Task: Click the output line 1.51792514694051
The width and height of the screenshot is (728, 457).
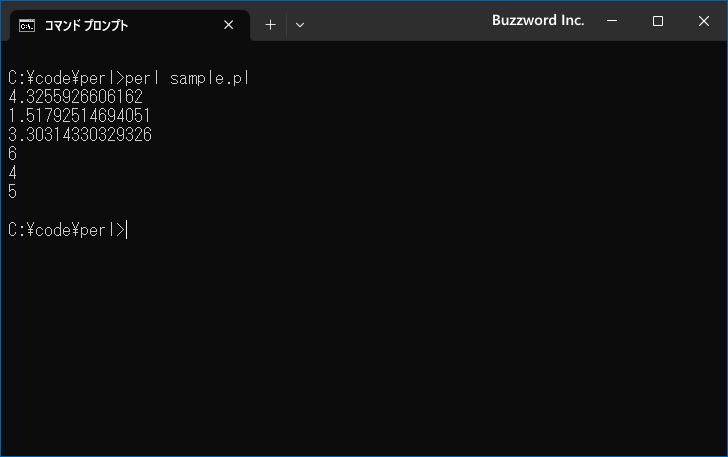Action: click(x=79, y=116)
